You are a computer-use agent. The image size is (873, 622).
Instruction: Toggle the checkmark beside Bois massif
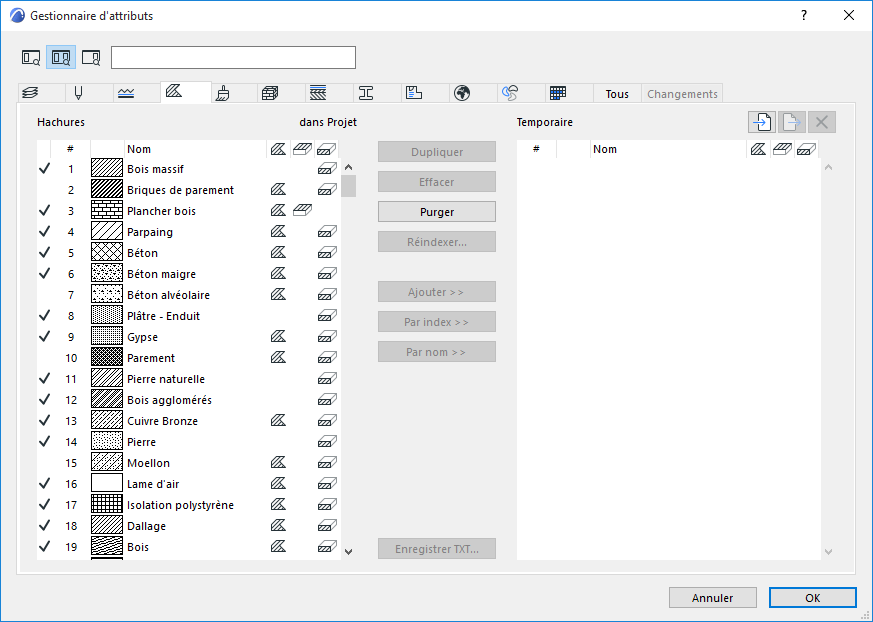[44, 169]
